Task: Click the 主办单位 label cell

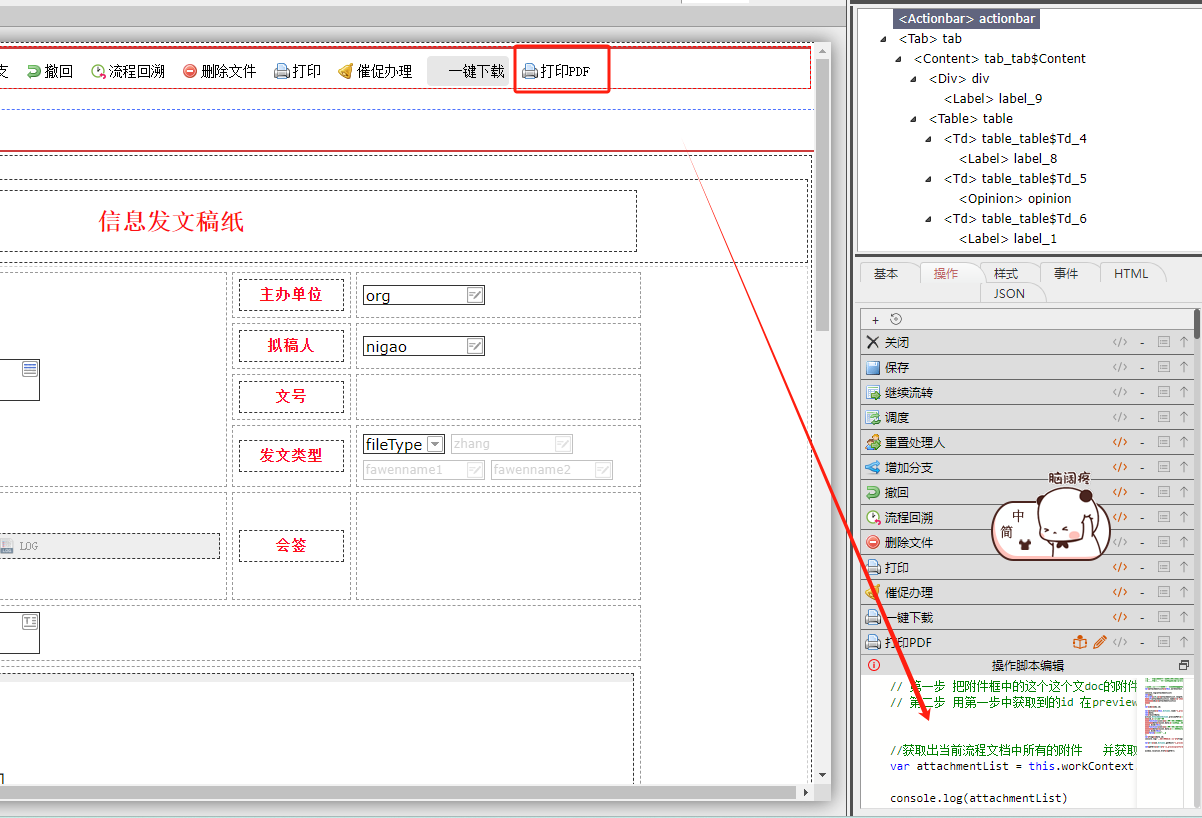Action: point(291,295)
